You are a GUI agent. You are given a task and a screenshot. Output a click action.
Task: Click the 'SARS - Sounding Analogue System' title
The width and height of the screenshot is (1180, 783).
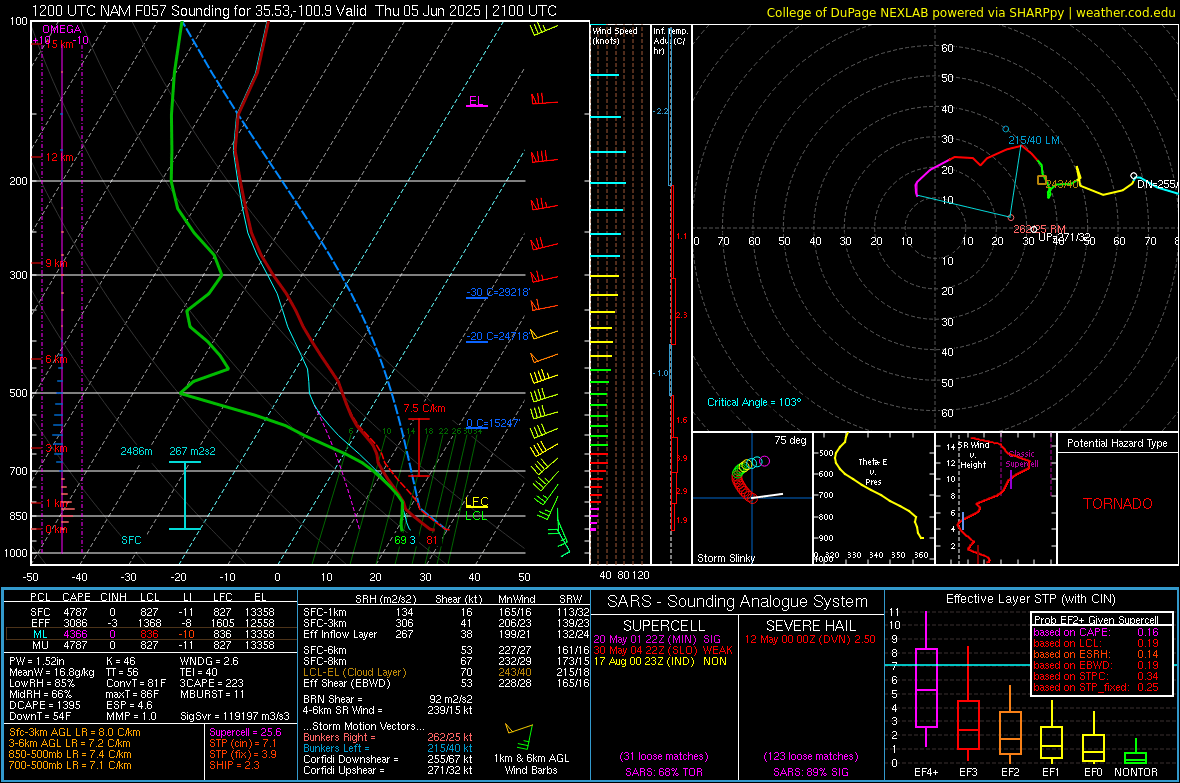pos(737,602)
